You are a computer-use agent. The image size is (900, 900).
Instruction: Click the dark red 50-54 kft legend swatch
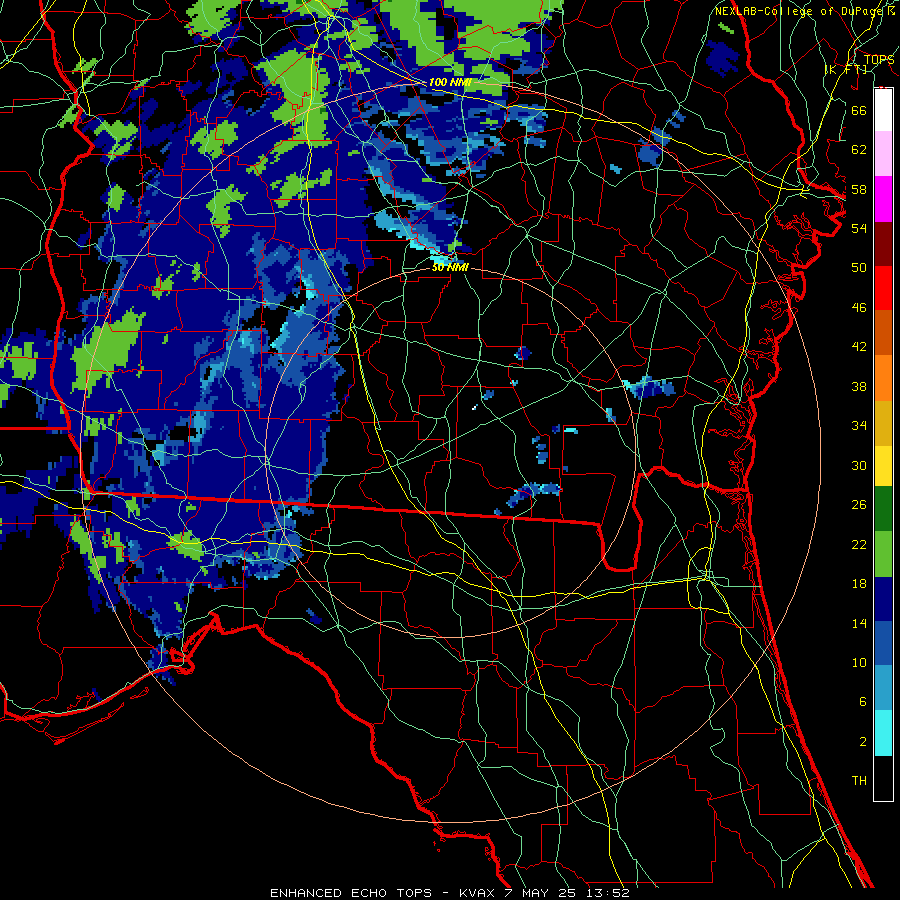point(883,244)
